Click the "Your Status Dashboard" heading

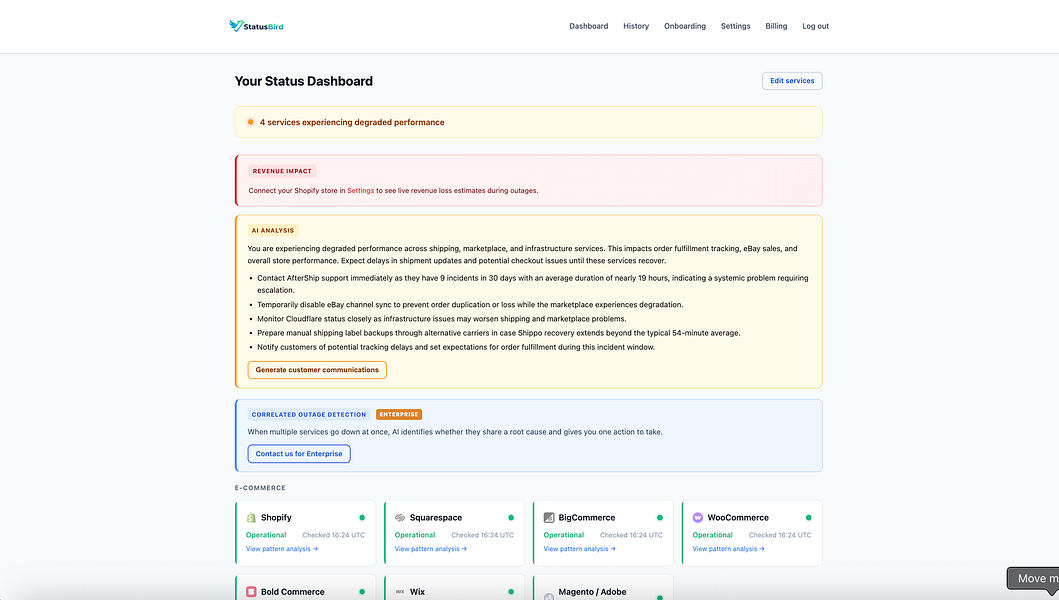click(x=304, y=81)
